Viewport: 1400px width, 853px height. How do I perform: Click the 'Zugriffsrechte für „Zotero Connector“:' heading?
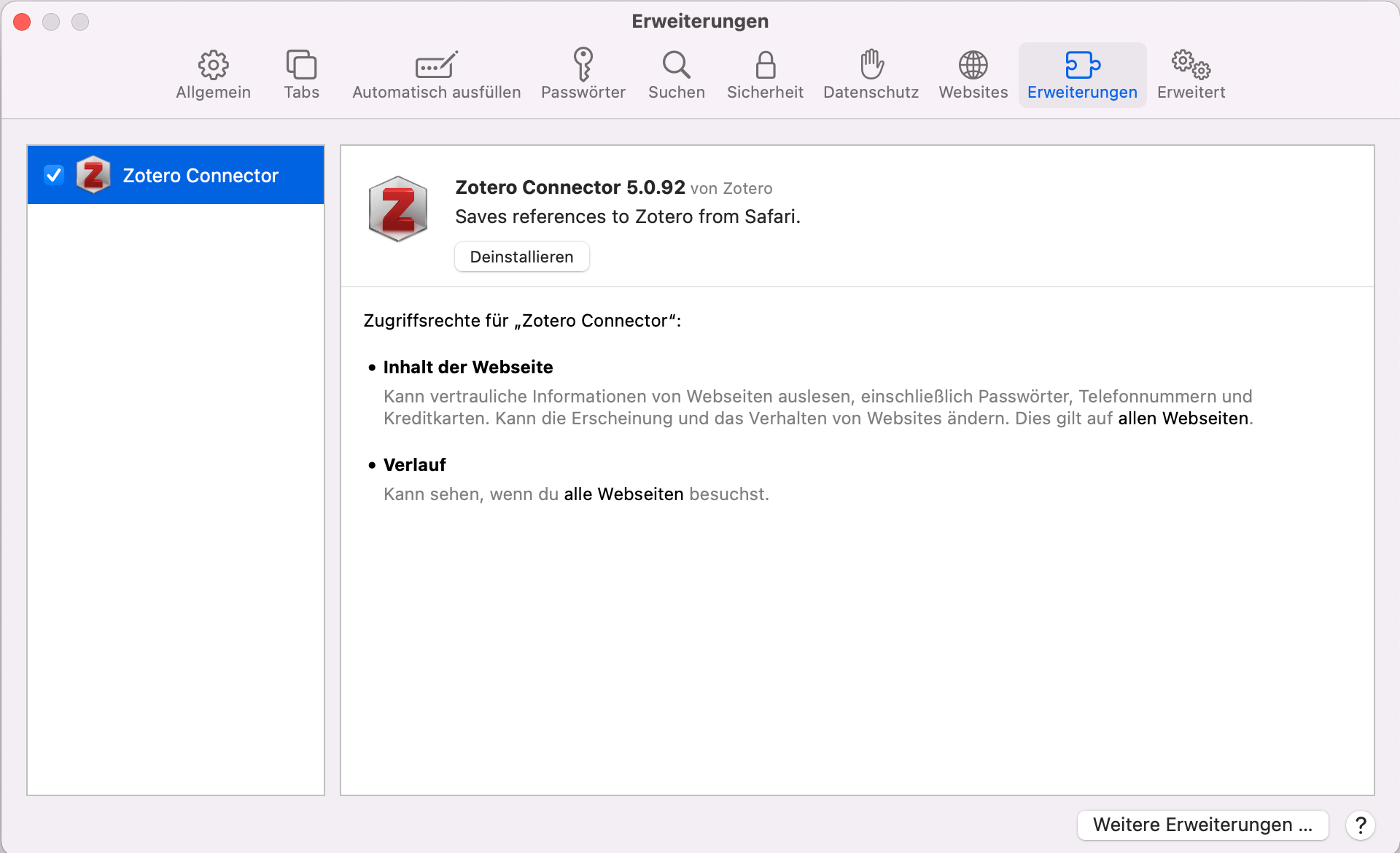[522, 321]
